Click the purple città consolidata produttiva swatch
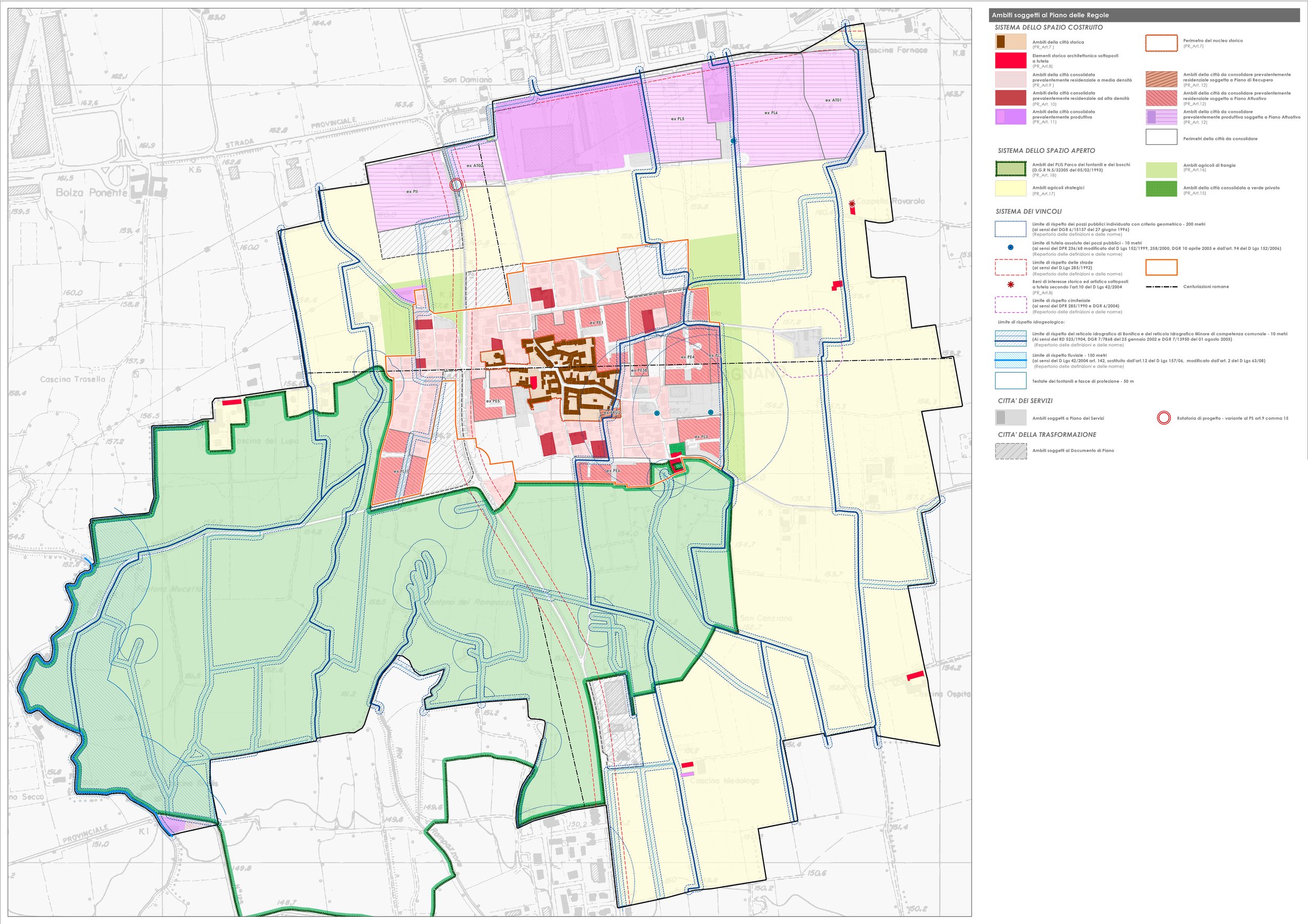 click(1011, 116)
